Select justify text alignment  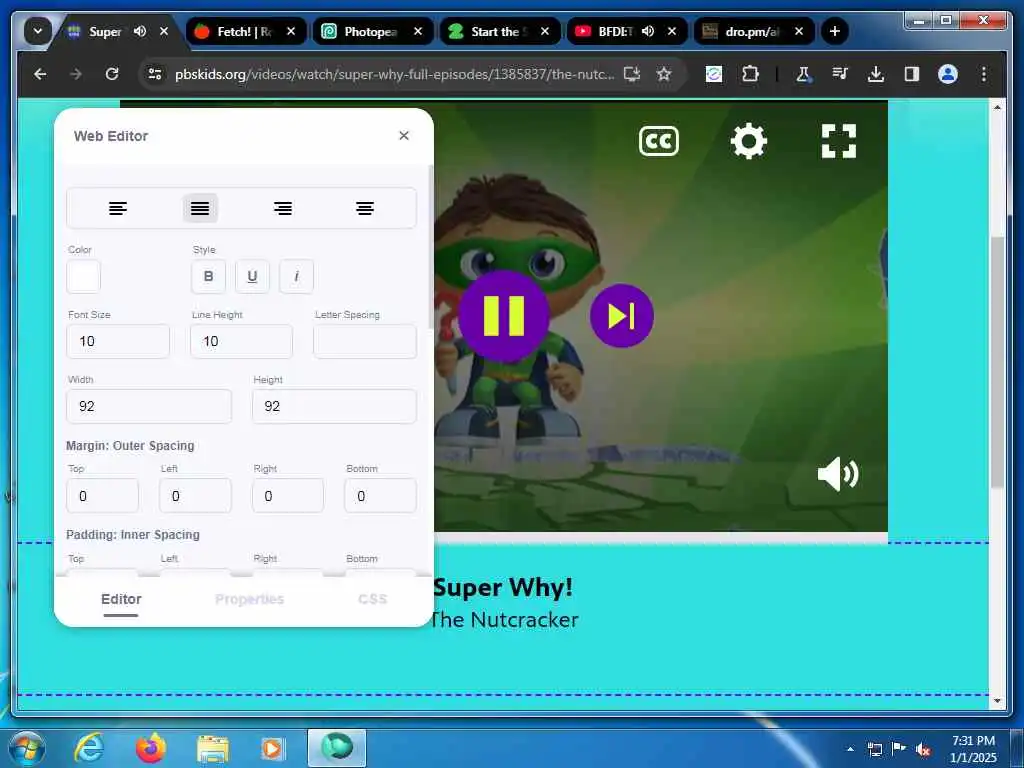click(200, 208)
